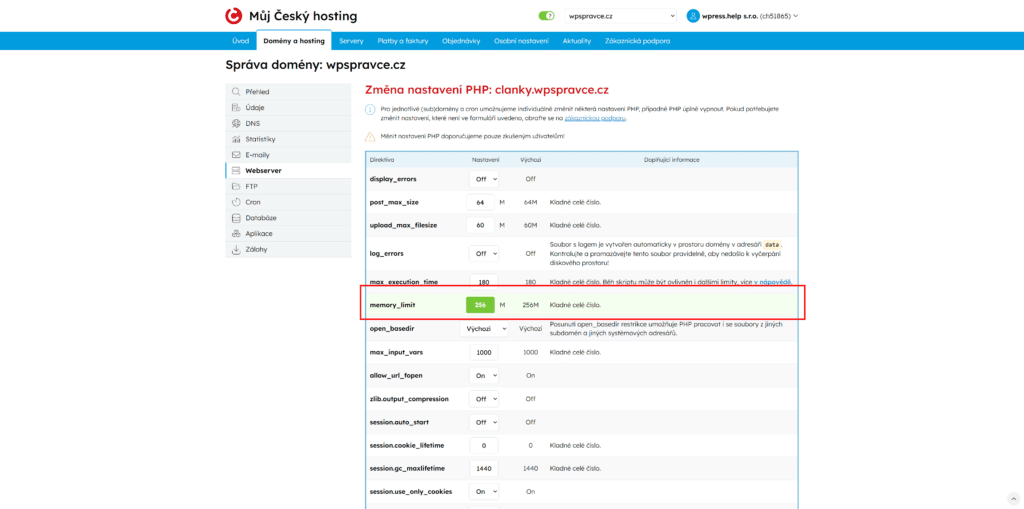This screenshot has width=1024, height=509.
Task: Switch to the Servery tab
Action: 351,41
